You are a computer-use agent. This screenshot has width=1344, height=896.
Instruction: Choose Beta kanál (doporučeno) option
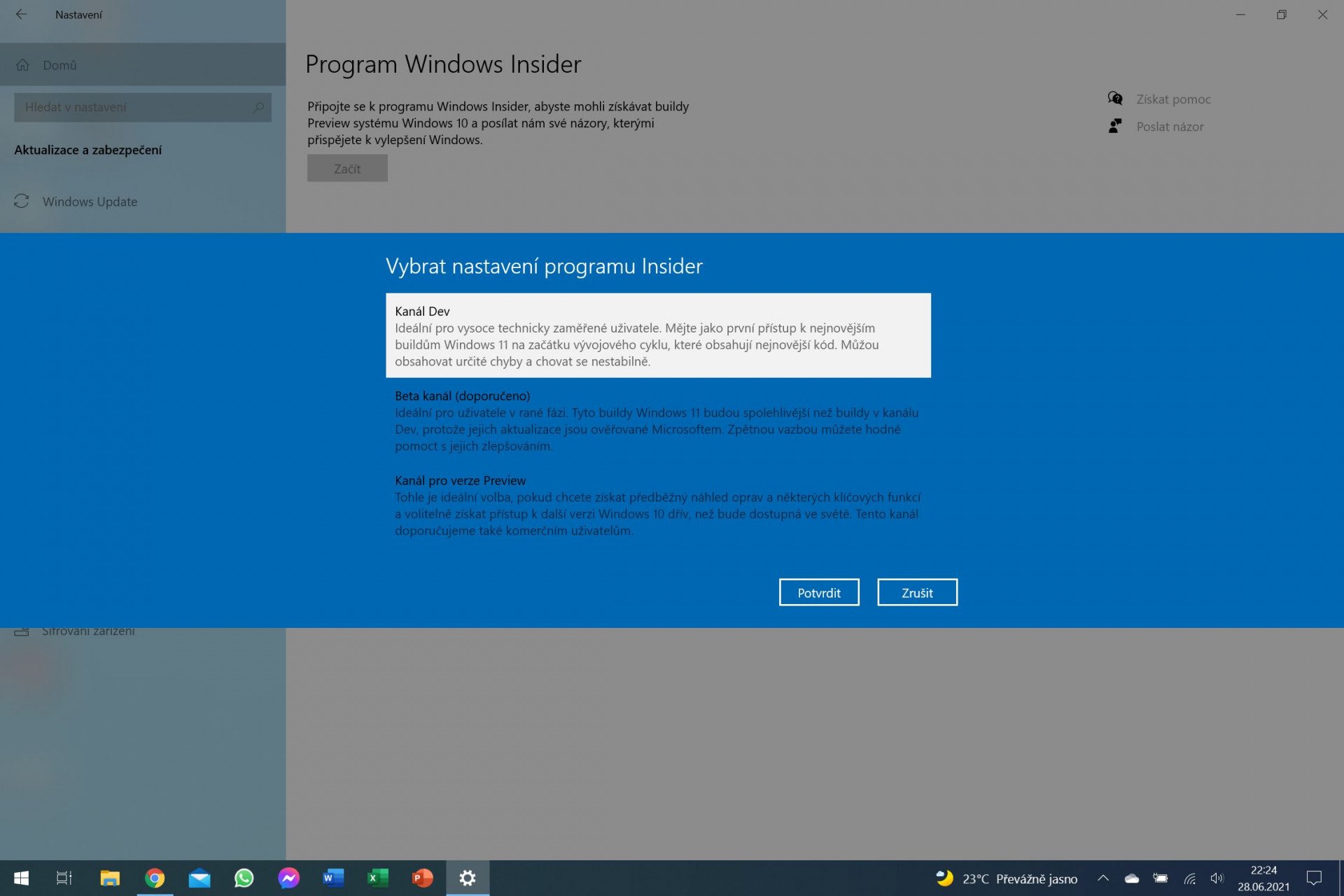[x=658, y=421]
